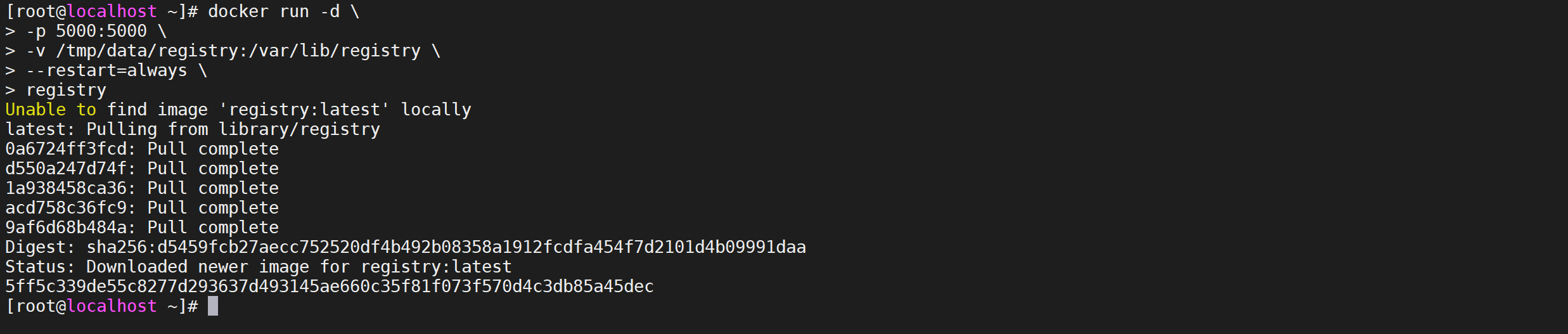Click magenta 'localhost' in the top prompt
Viewport: 1568px width, 334px height.
click(x=112, y=11)
